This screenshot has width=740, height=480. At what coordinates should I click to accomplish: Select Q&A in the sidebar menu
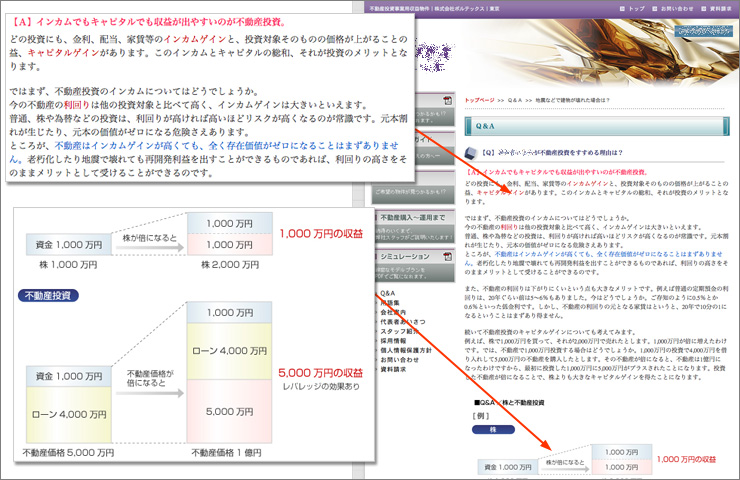click(x=387, y=293)
